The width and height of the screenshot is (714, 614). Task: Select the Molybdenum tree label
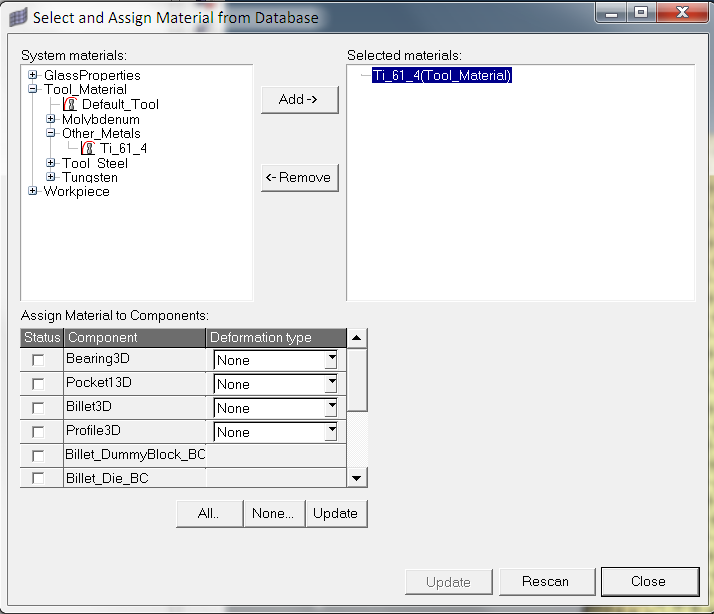[x=101, y=119]
